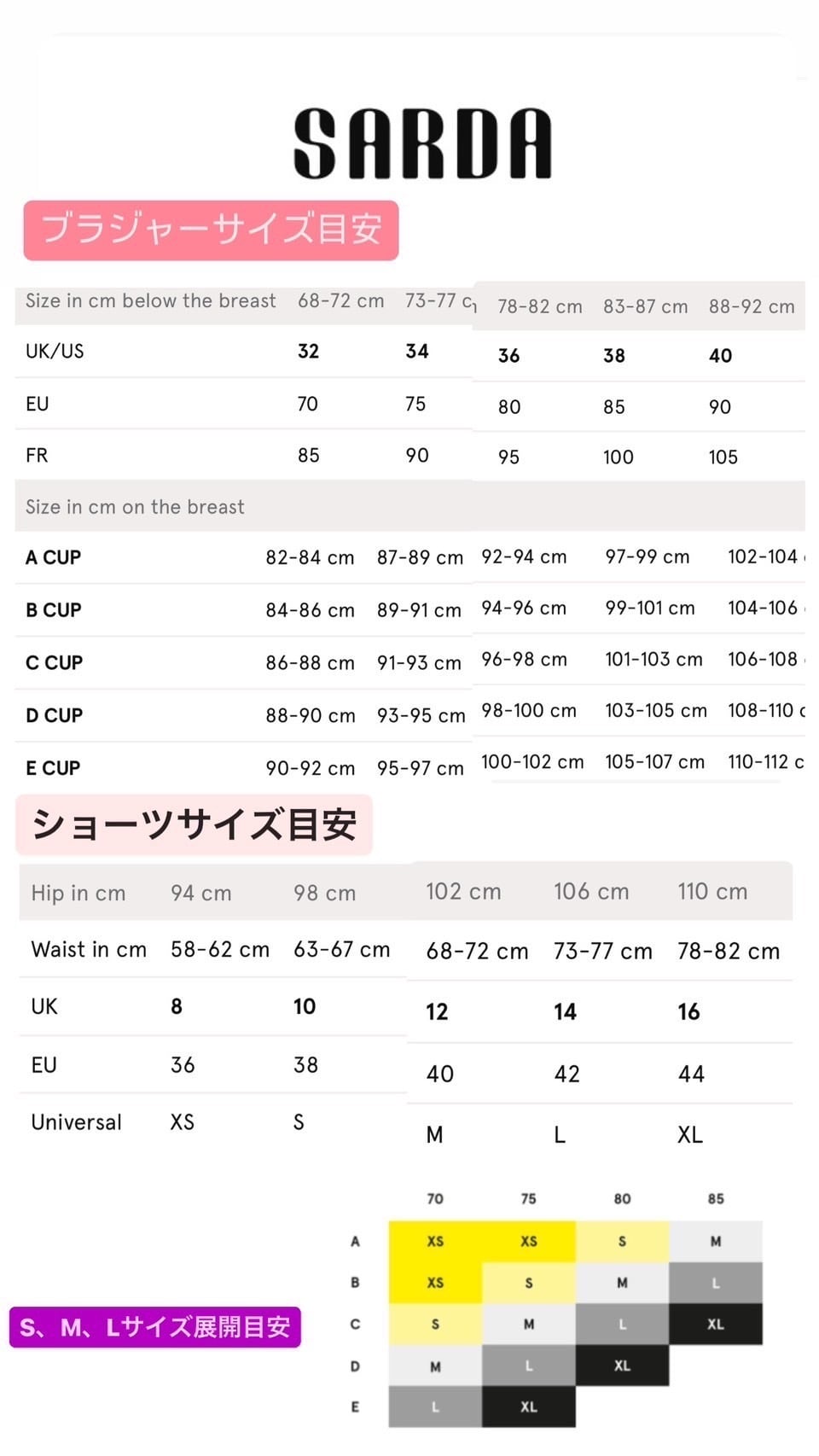Select the E CUP row label

(x=53, y=768)
